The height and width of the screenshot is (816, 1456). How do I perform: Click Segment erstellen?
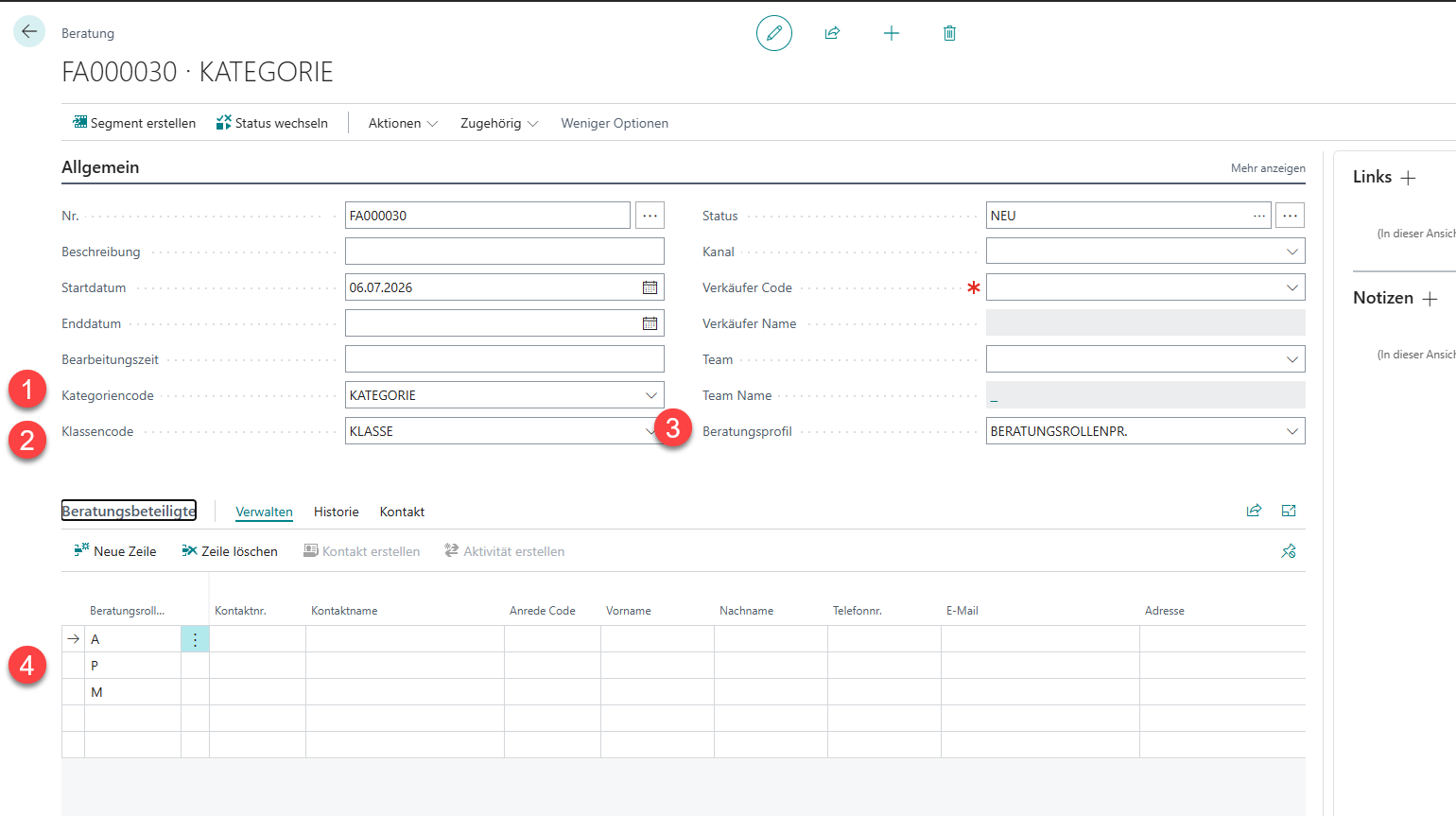pyautogui.click(x=134, y=123)
